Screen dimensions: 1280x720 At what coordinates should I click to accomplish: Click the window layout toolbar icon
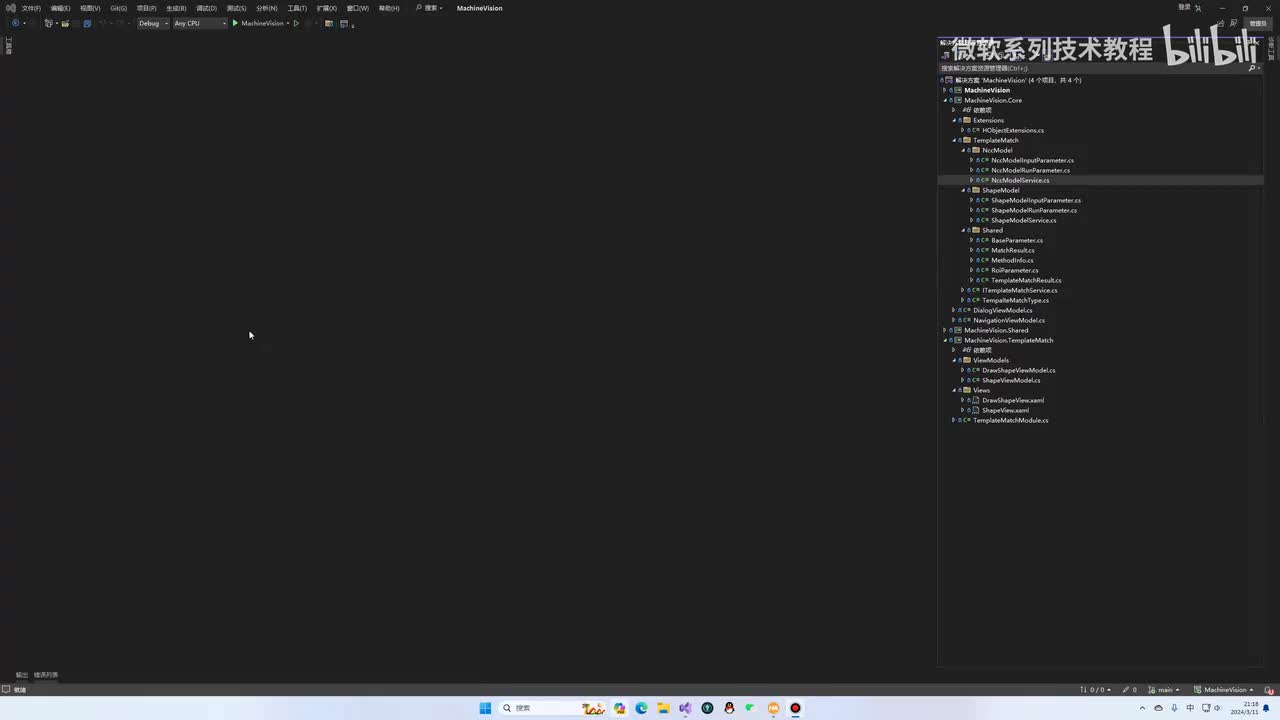tap(344, 23)
